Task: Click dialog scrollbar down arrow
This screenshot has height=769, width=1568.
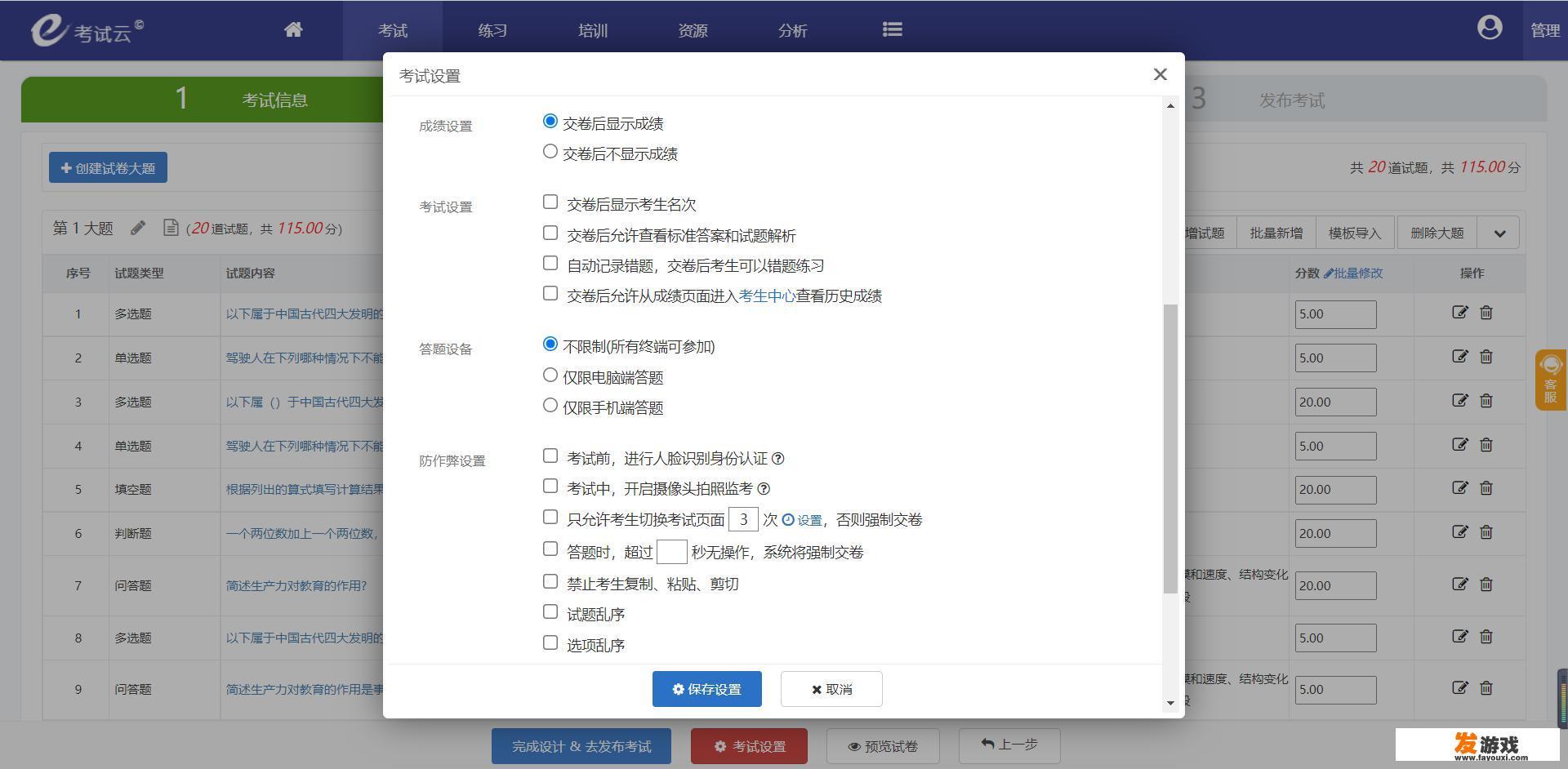Action: click(x=1170, y=703)
